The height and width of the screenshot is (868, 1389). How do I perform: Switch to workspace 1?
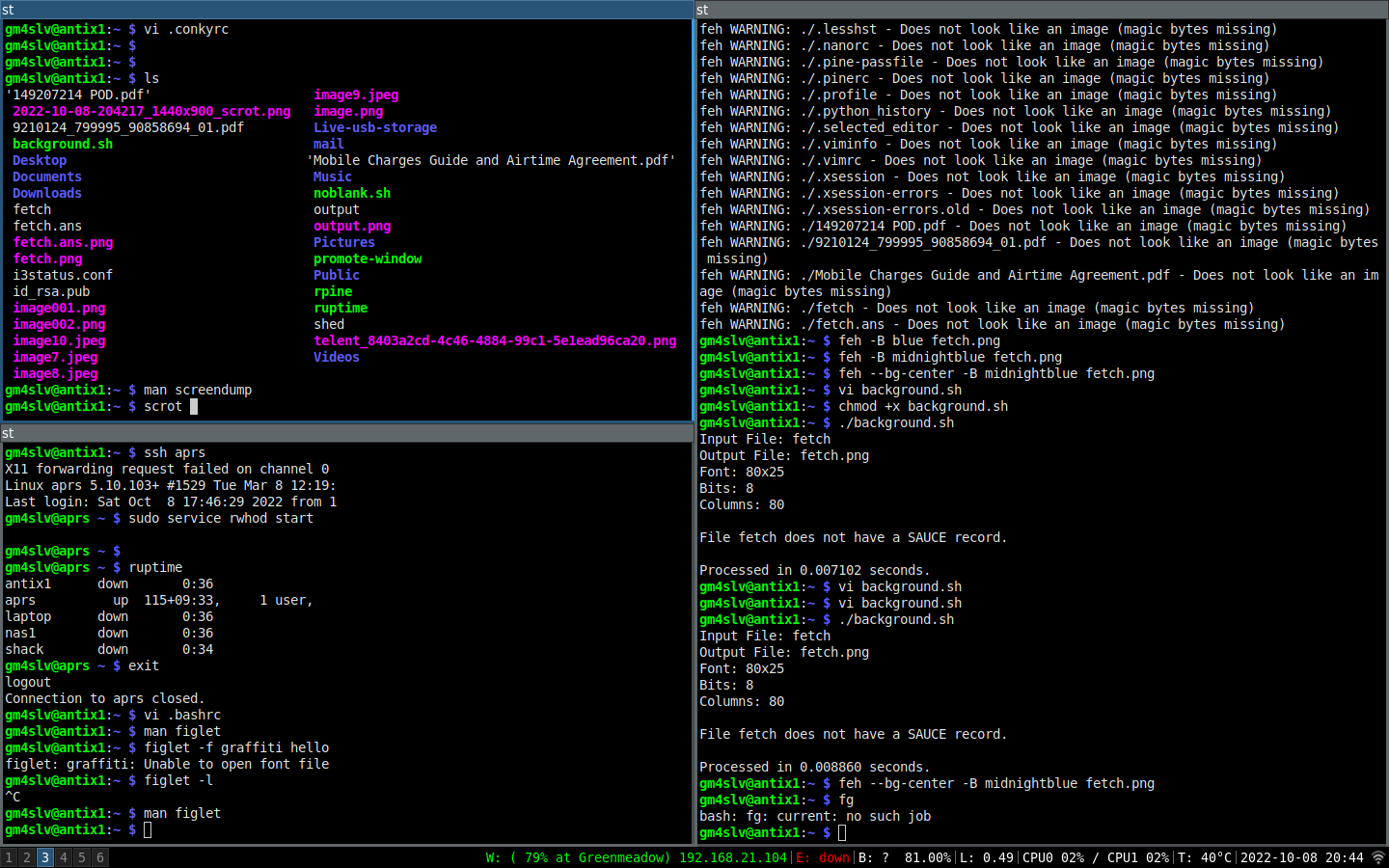click(x=9, y=857)
